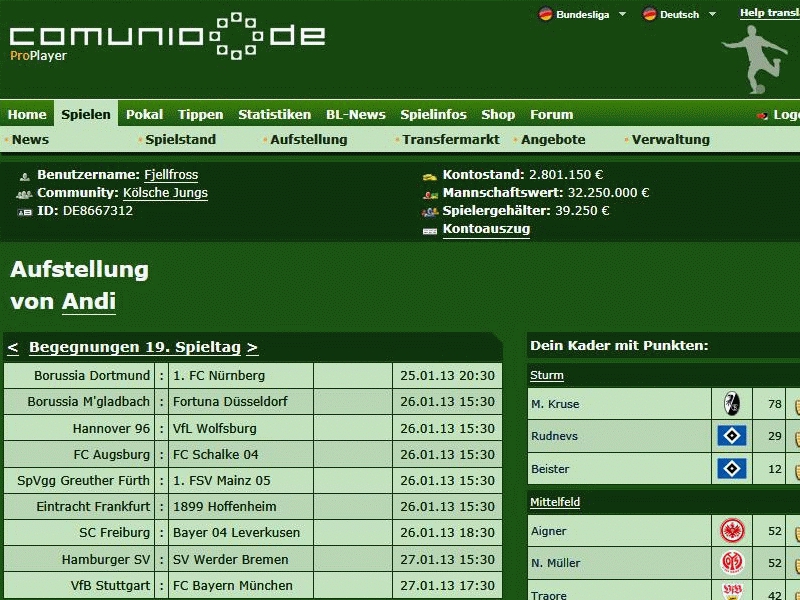Click the Mittelfeld section link

555,502
